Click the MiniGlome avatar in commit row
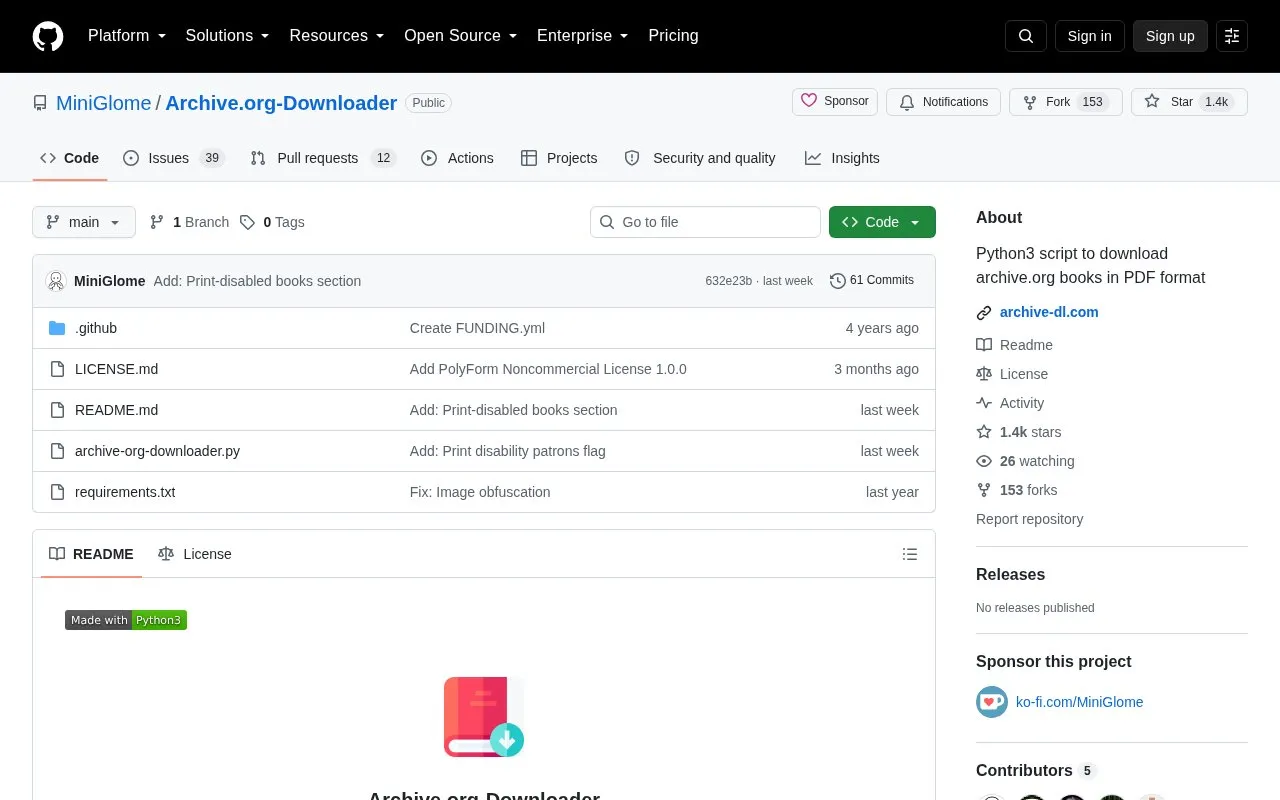 [x=56, y=281]
